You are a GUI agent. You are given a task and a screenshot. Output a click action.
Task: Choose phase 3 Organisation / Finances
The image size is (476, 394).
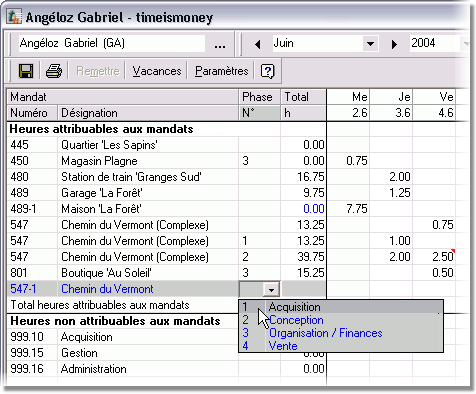click(341, 333)
